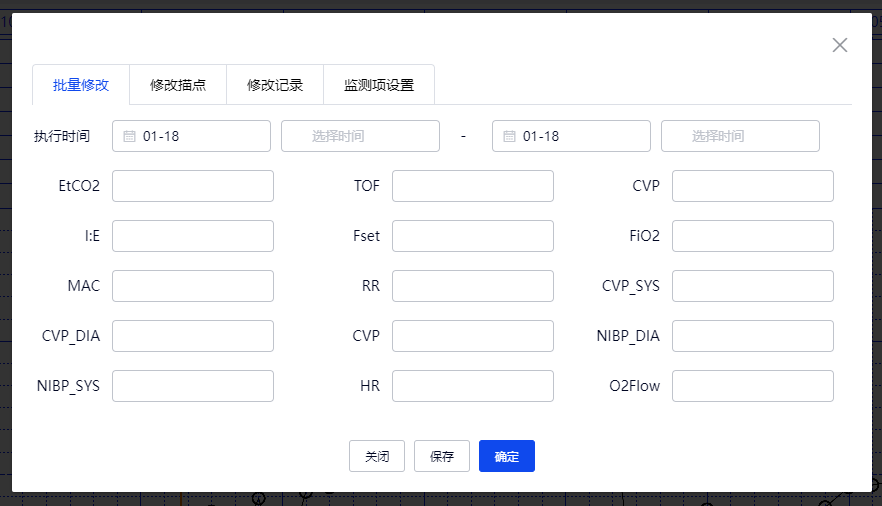The width and height of the screenshot is (882, 506).
Task: Click the TOF input box
Action: [473, 186]
